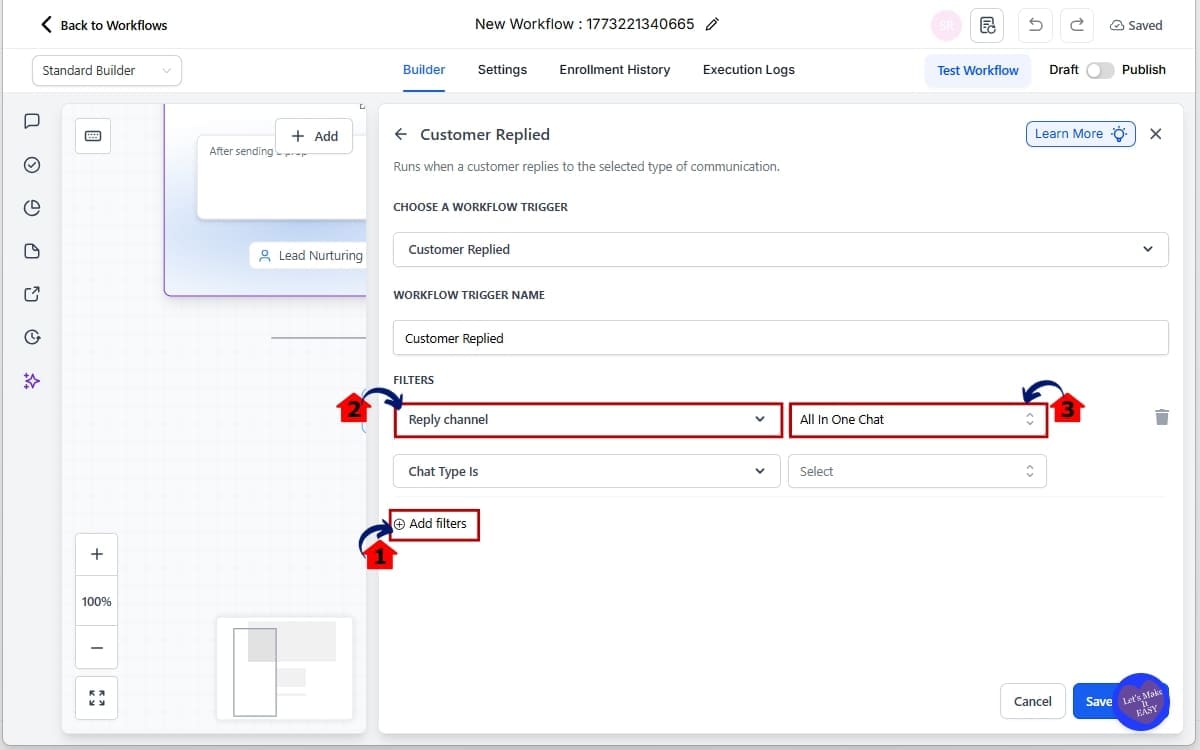The height and width of the screenshot is (750, 1200).
Task: Redo the workflow change
Action: [x=1077, y=25]
